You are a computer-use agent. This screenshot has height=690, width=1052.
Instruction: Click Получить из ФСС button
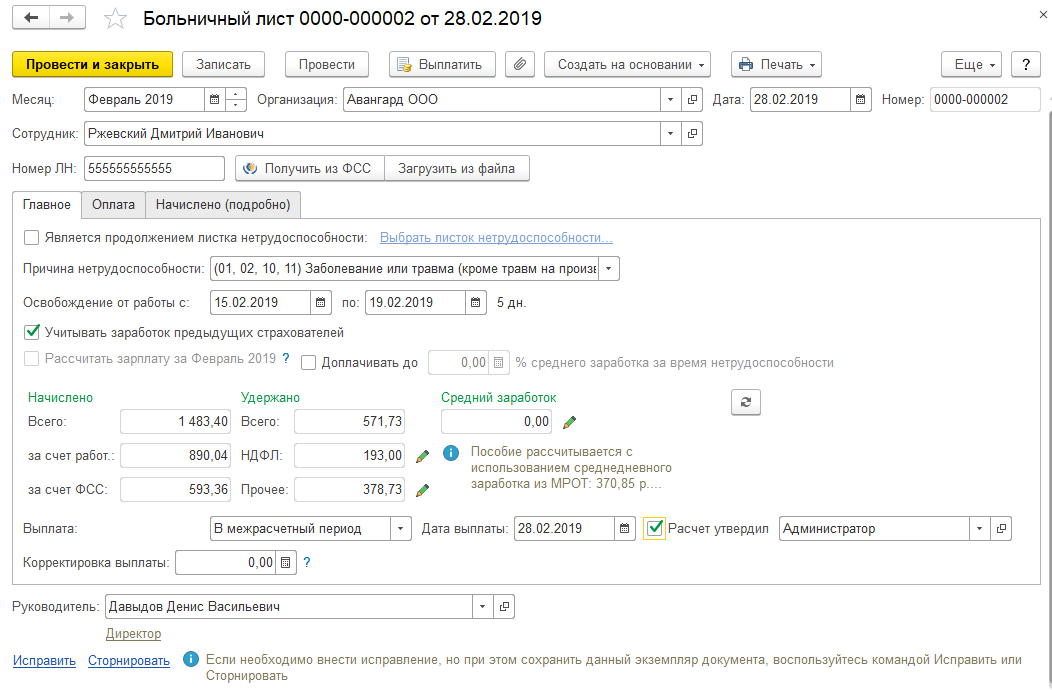click(310, 168)
